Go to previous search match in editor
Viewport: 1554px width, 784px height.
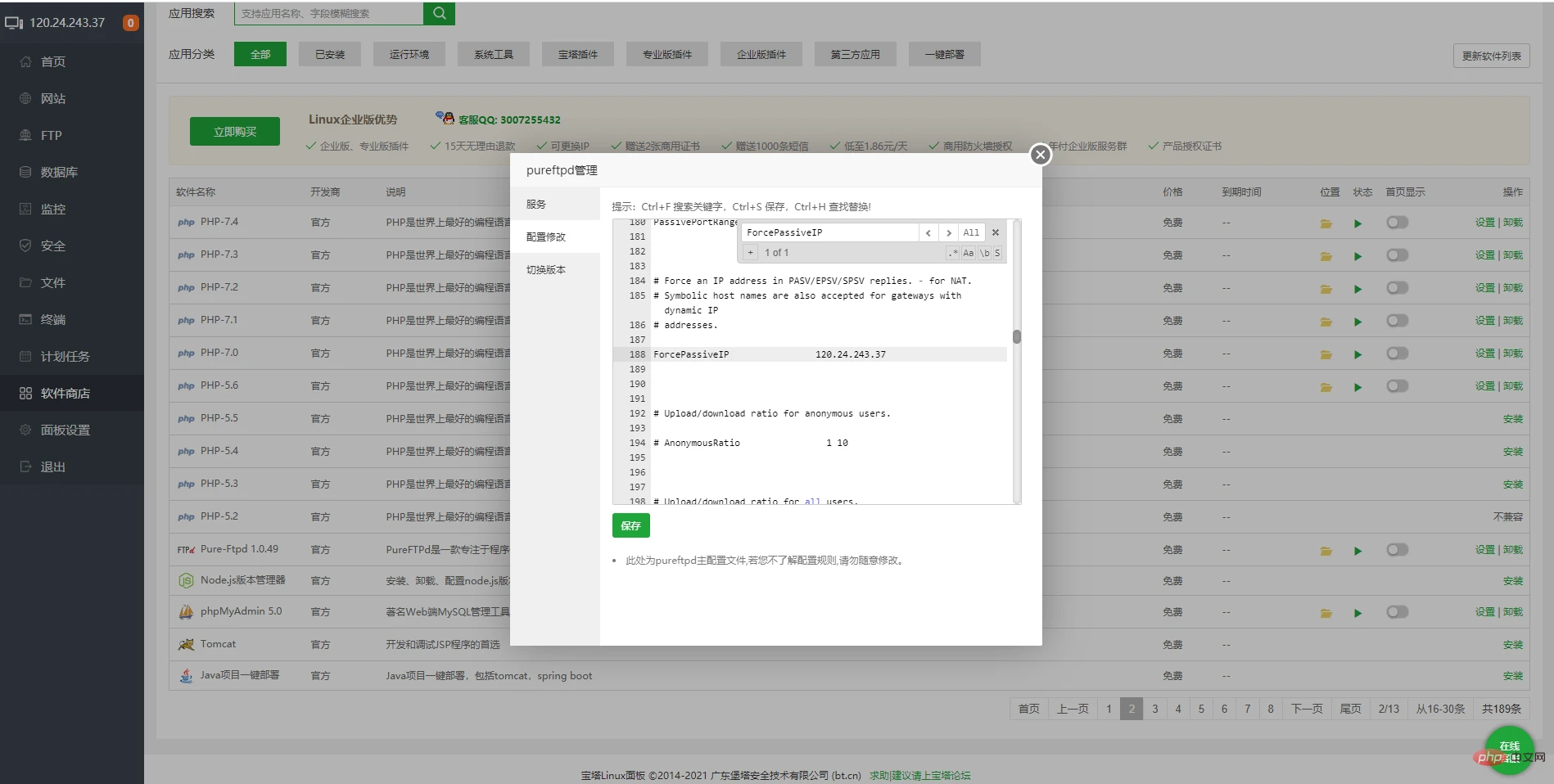coord(928,232)
